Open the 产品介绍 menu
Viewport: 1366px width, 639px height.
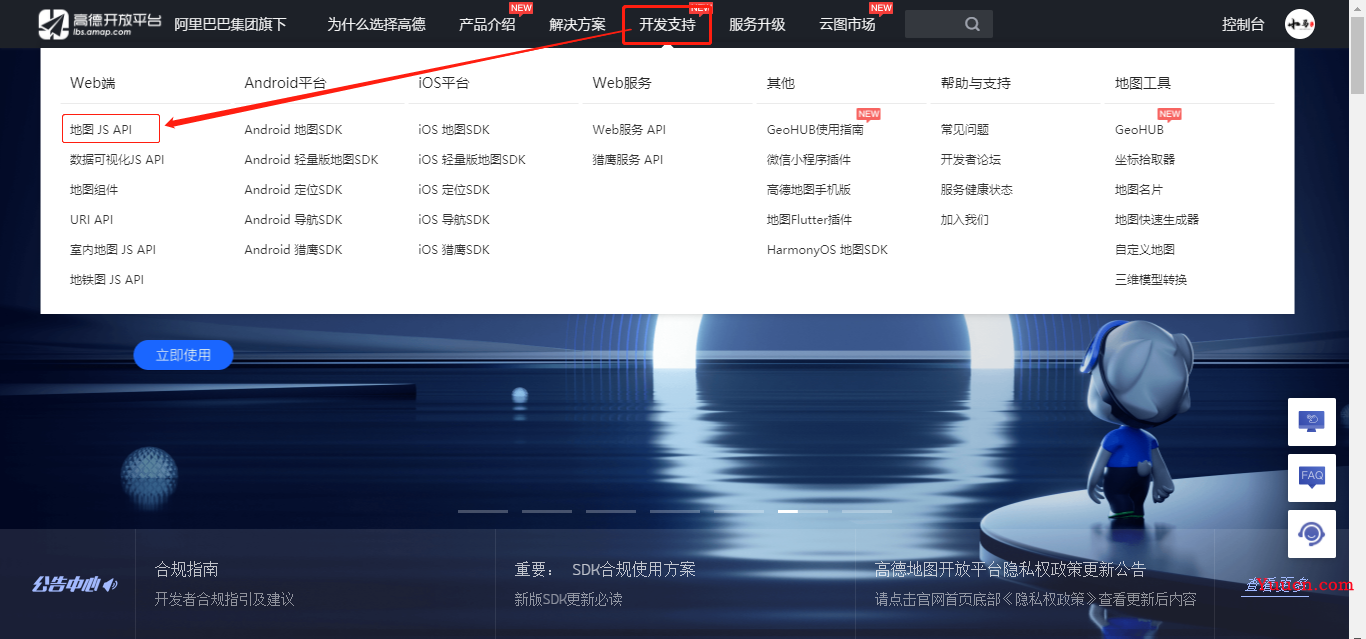[487, 25]
